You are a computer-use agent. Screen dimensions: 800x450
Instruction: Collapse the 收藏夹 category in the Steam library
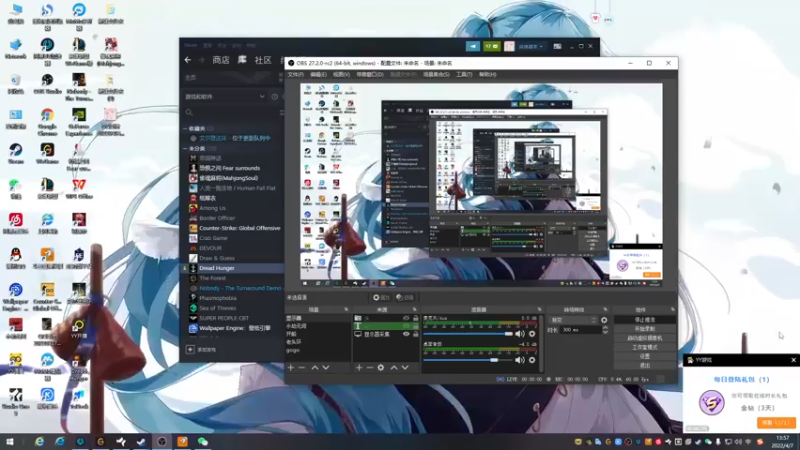click(185, 129)
